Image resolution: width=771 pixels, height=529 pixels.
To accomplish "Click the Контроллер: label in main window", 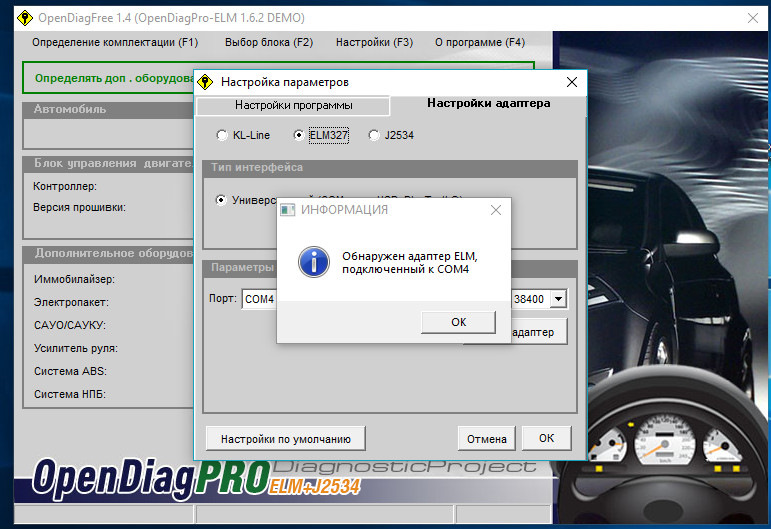I will coord(65,186).
